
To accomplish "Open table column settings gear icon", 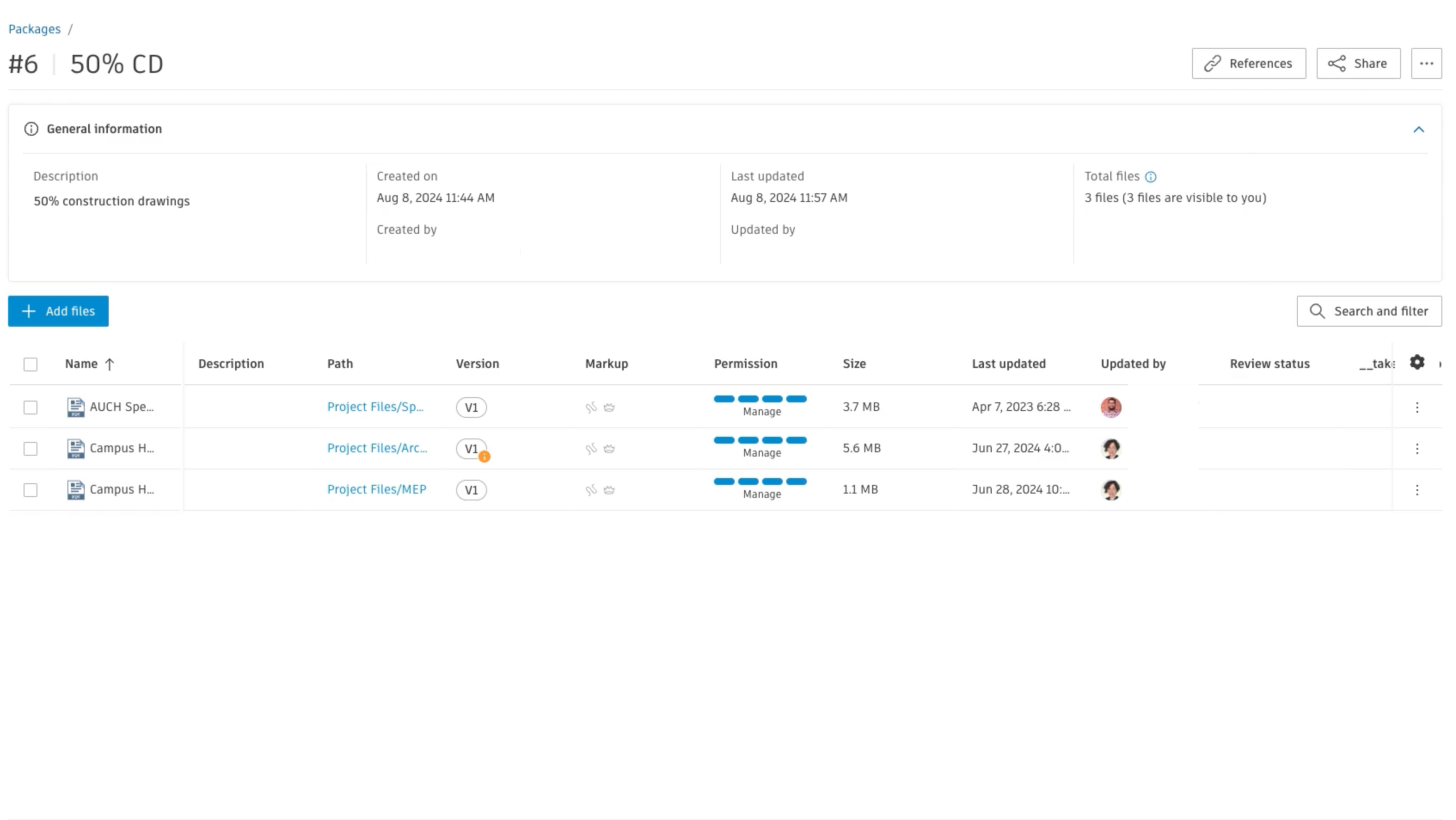I will pyautogui.click(x=1416, y=362).
